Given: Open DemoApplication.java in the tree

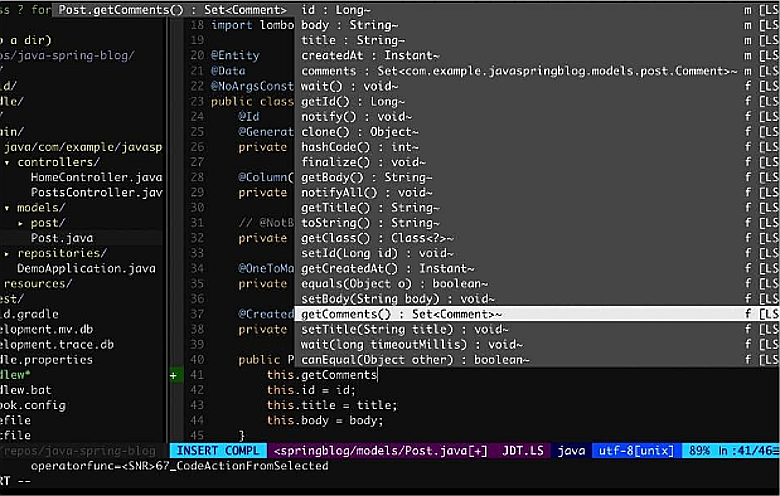Looking at the screenshot, I should pyautogui.click(x=86, y=268).
